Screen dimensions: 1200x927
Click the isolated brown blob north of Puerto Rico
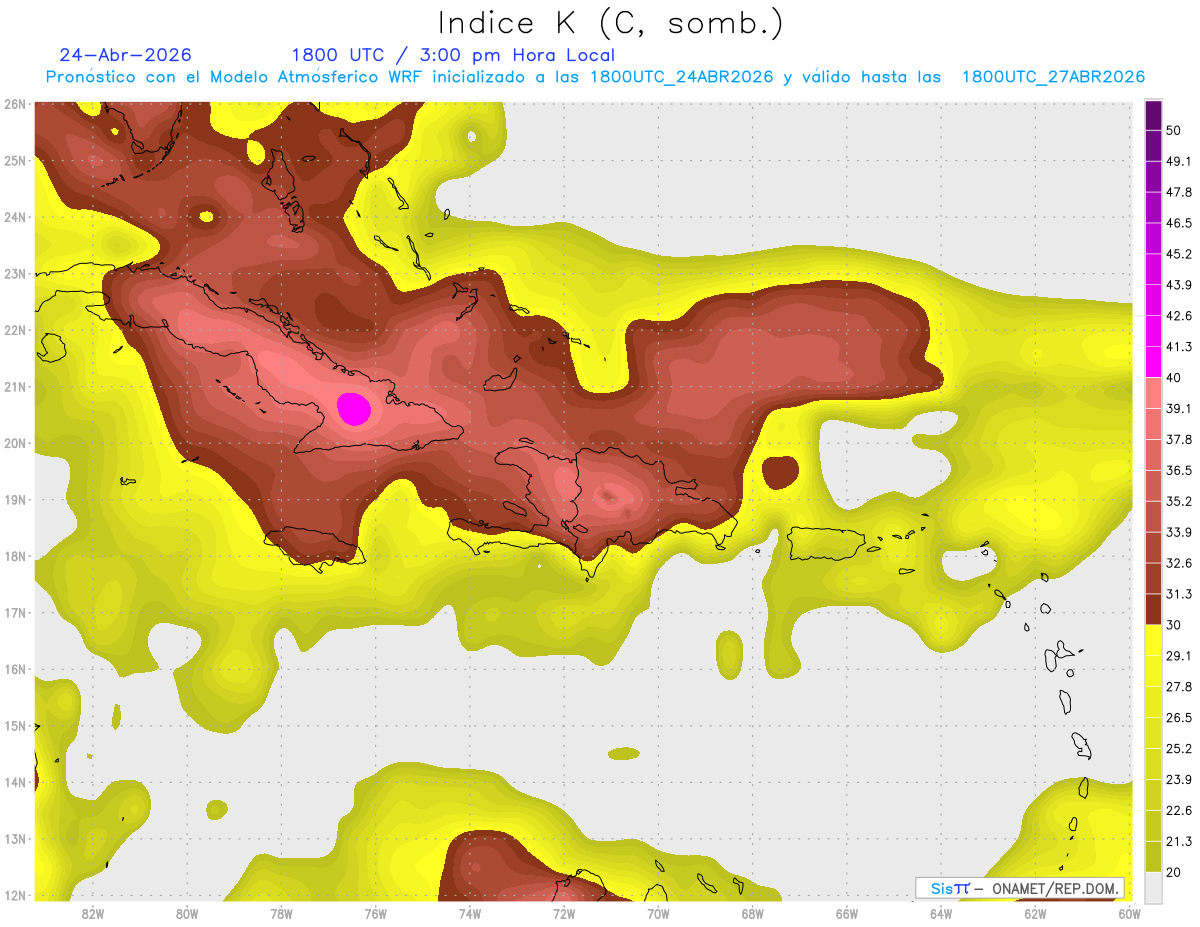coord(780,471)
